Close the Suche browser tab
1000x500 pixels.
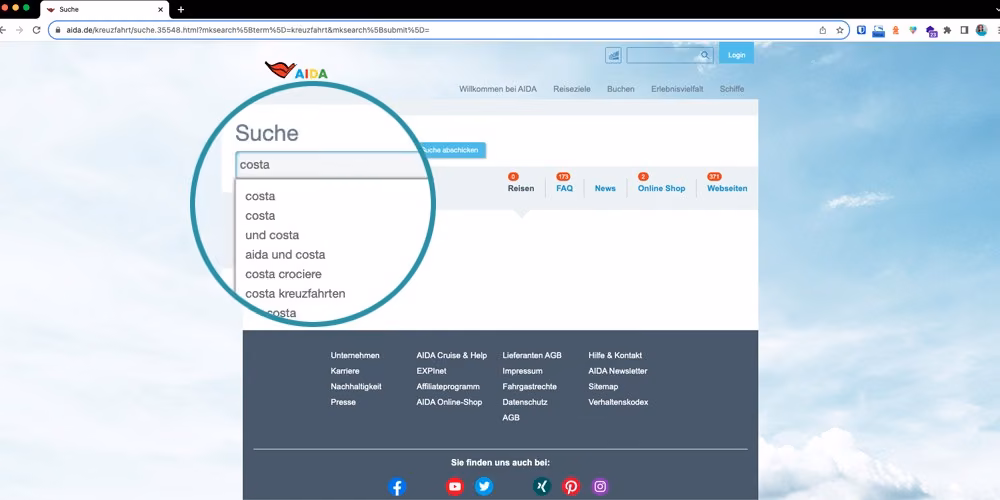click(x=161, y=10)
